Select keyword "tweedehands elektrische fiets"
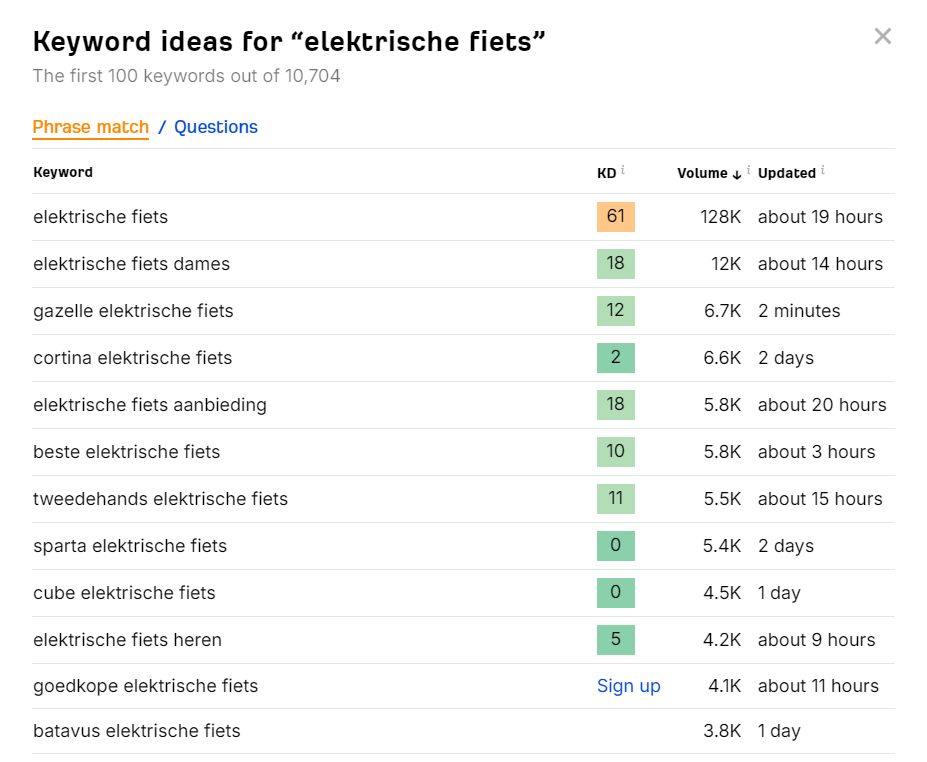This screenshot has width=927, height=762. (x=160, y=499)
